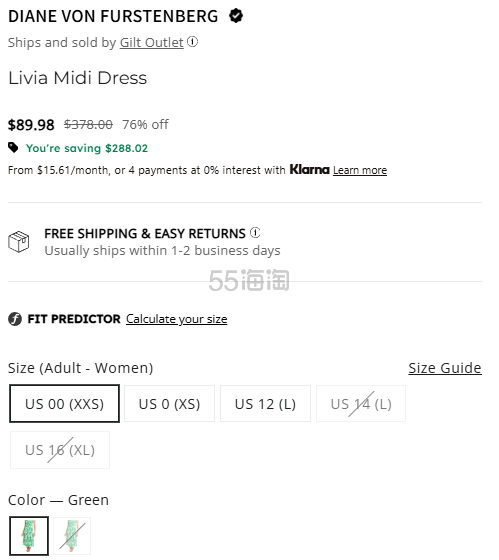Open the Gilt Outlet seller link
This screenshot has width=499, height=560.
pos(151,42)
